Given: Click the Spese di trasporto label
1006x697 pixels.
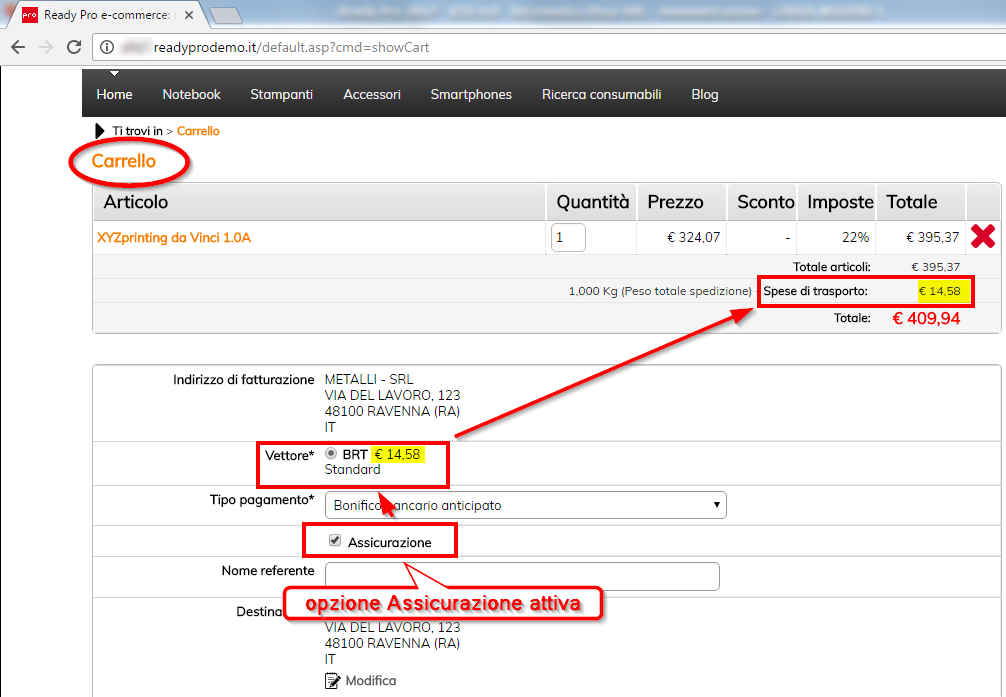Looking at the screenshot, I should 815,291.
